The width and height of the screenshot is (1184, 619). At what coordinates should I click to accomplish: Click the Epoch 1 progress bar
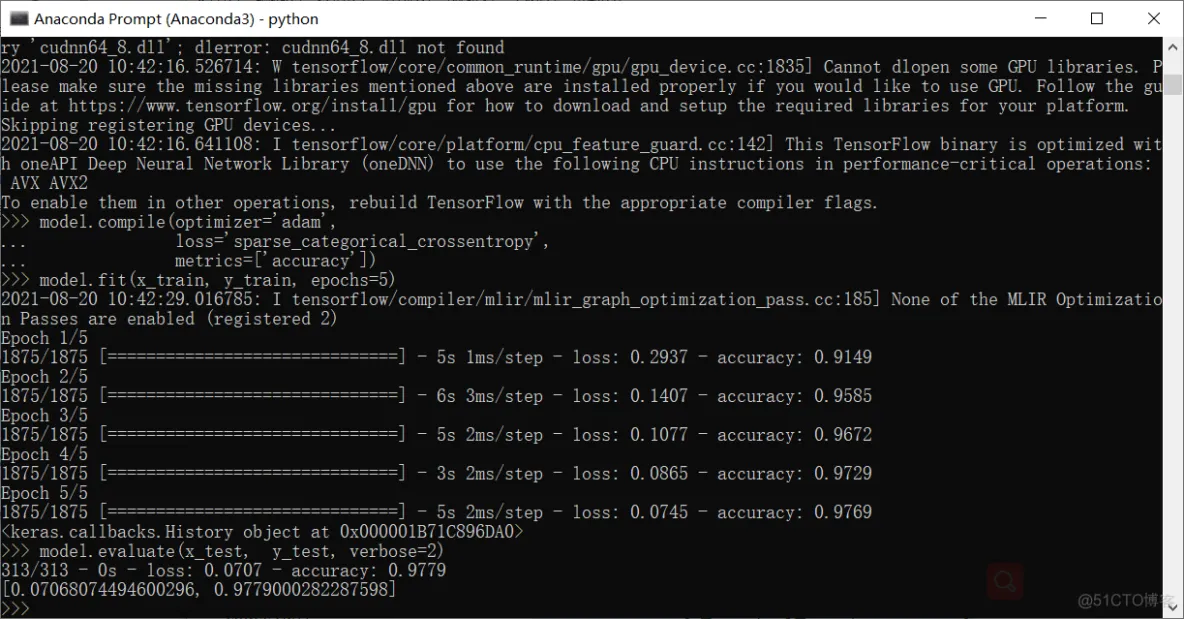[x=253, y=357]
